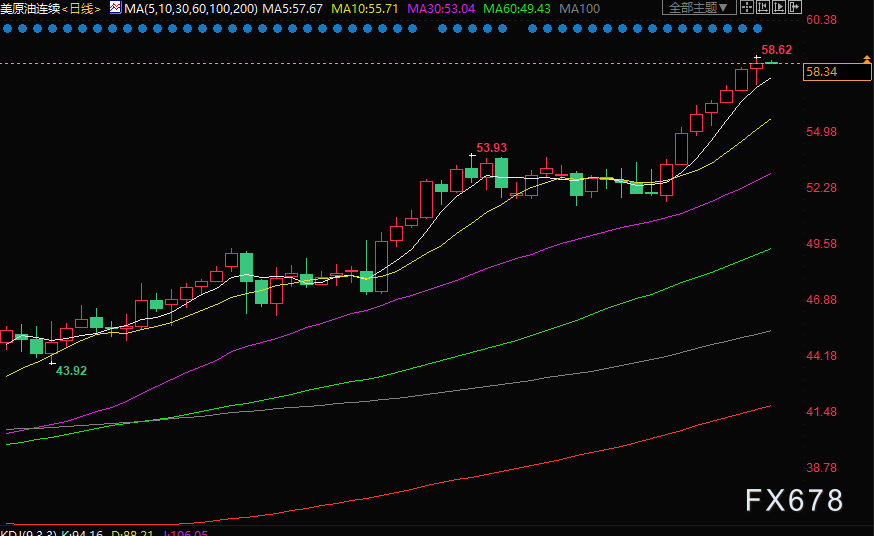Select the MA30:53.04 magenta label
The width and height of the screenshot is (874, 536).
[441, 9]
